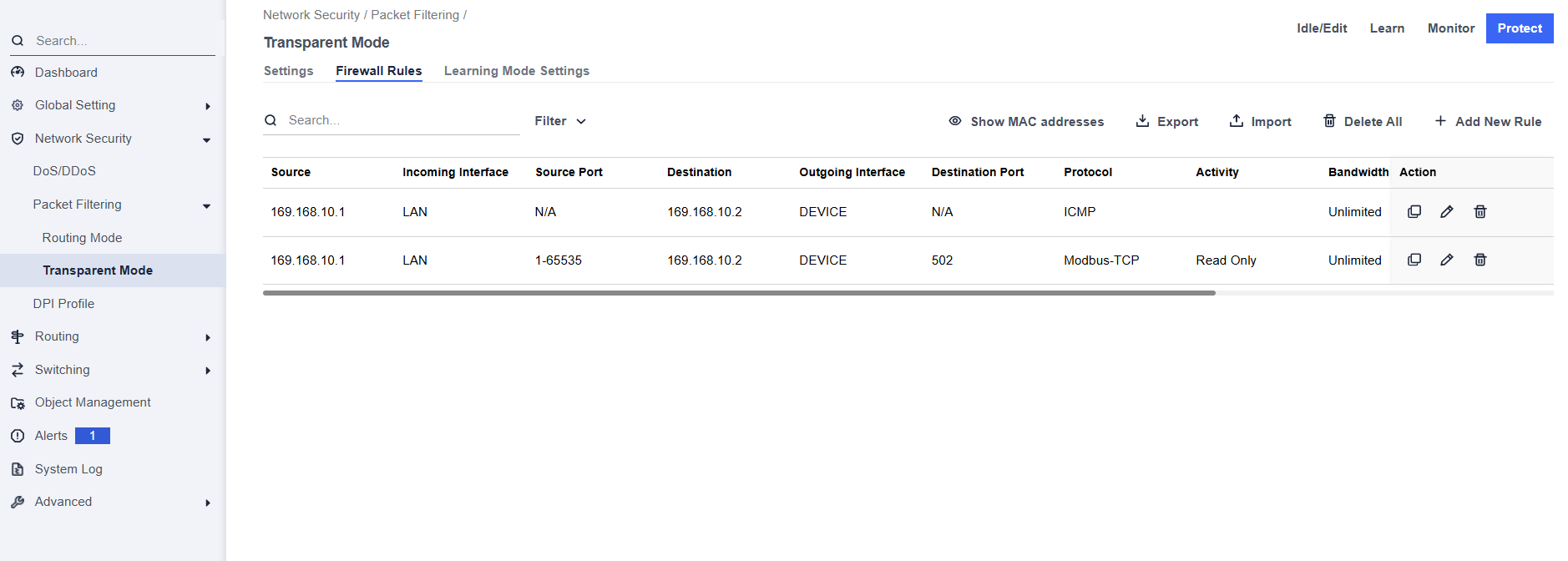Select the Firewall Rules tab
Screen dimensions: 1568x561
379,71
